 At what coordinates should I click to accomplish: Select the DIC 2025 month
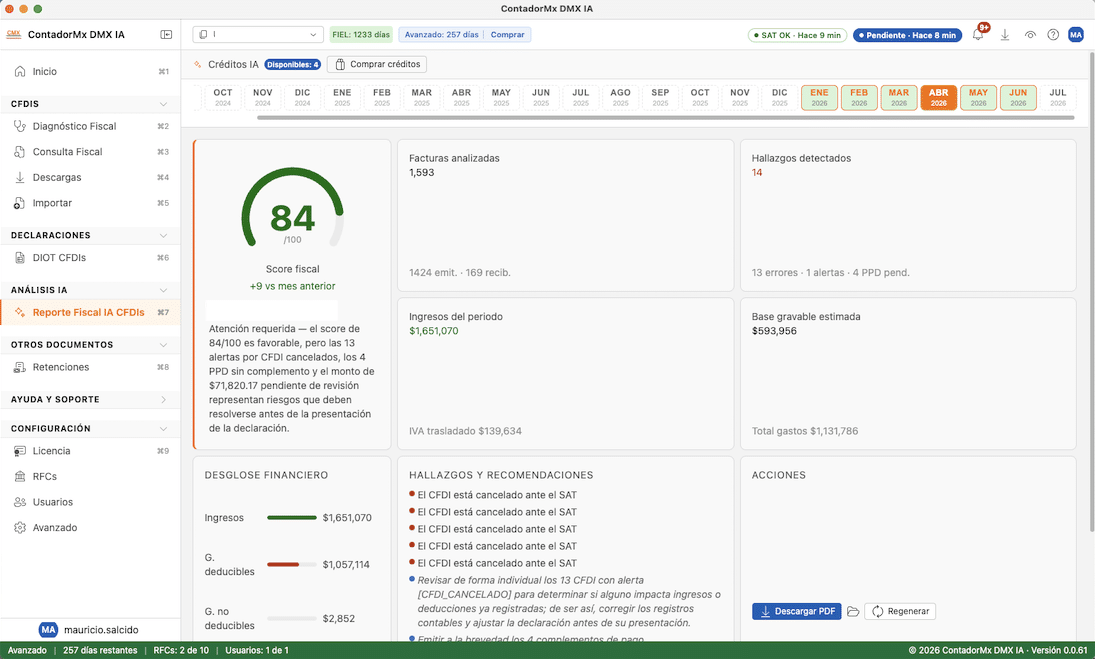pos(779,98)
